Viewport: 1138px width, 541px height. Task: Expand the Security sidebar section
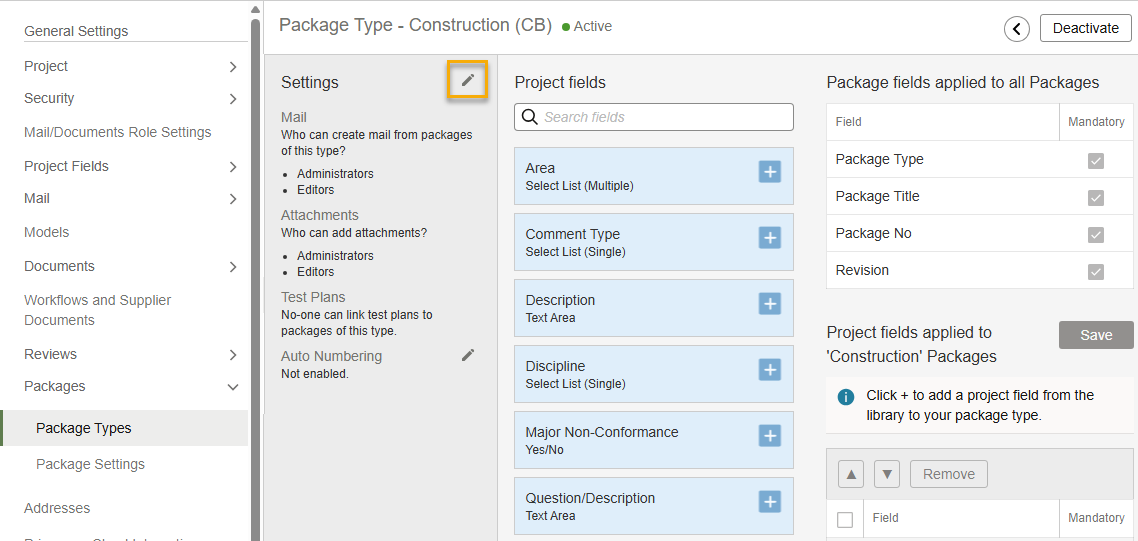pyautogui.click(x=233, y=99)
